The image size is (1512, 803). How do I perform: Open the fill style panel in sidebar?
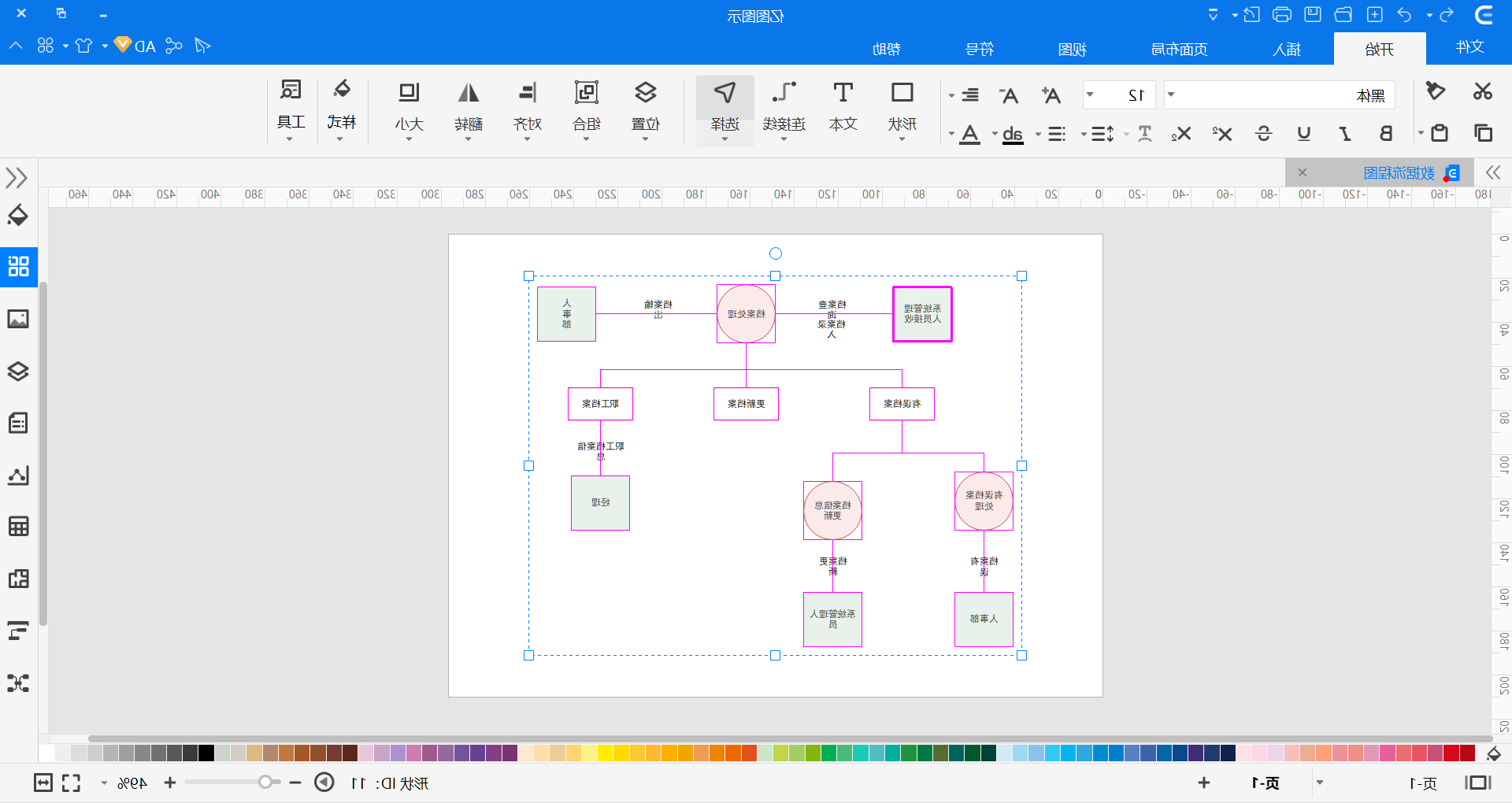(x=18, y=215)
